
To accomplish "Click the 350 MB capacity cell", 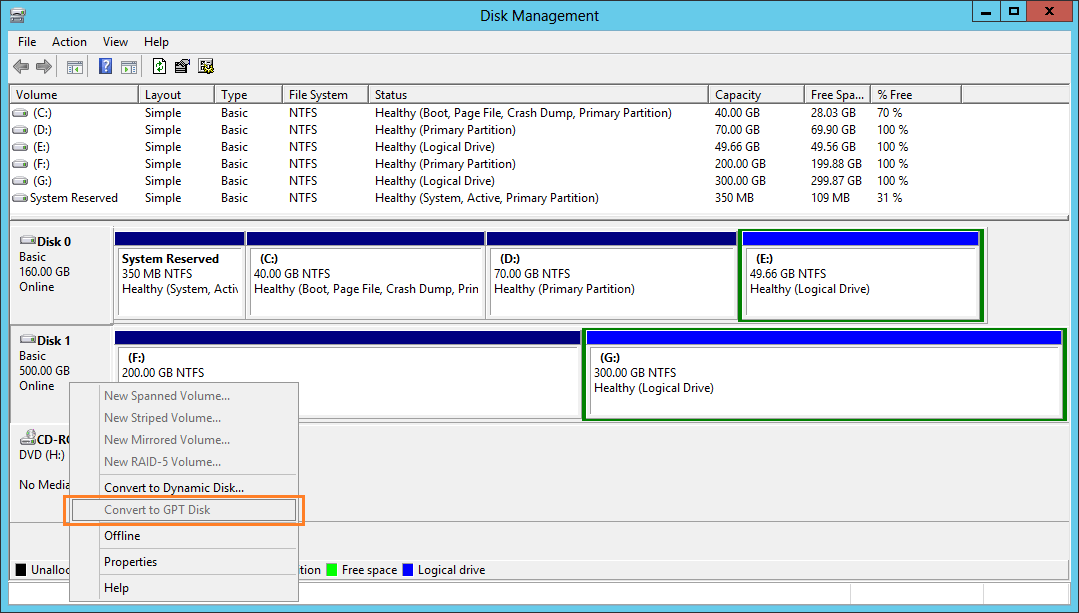I will (734, 198).
